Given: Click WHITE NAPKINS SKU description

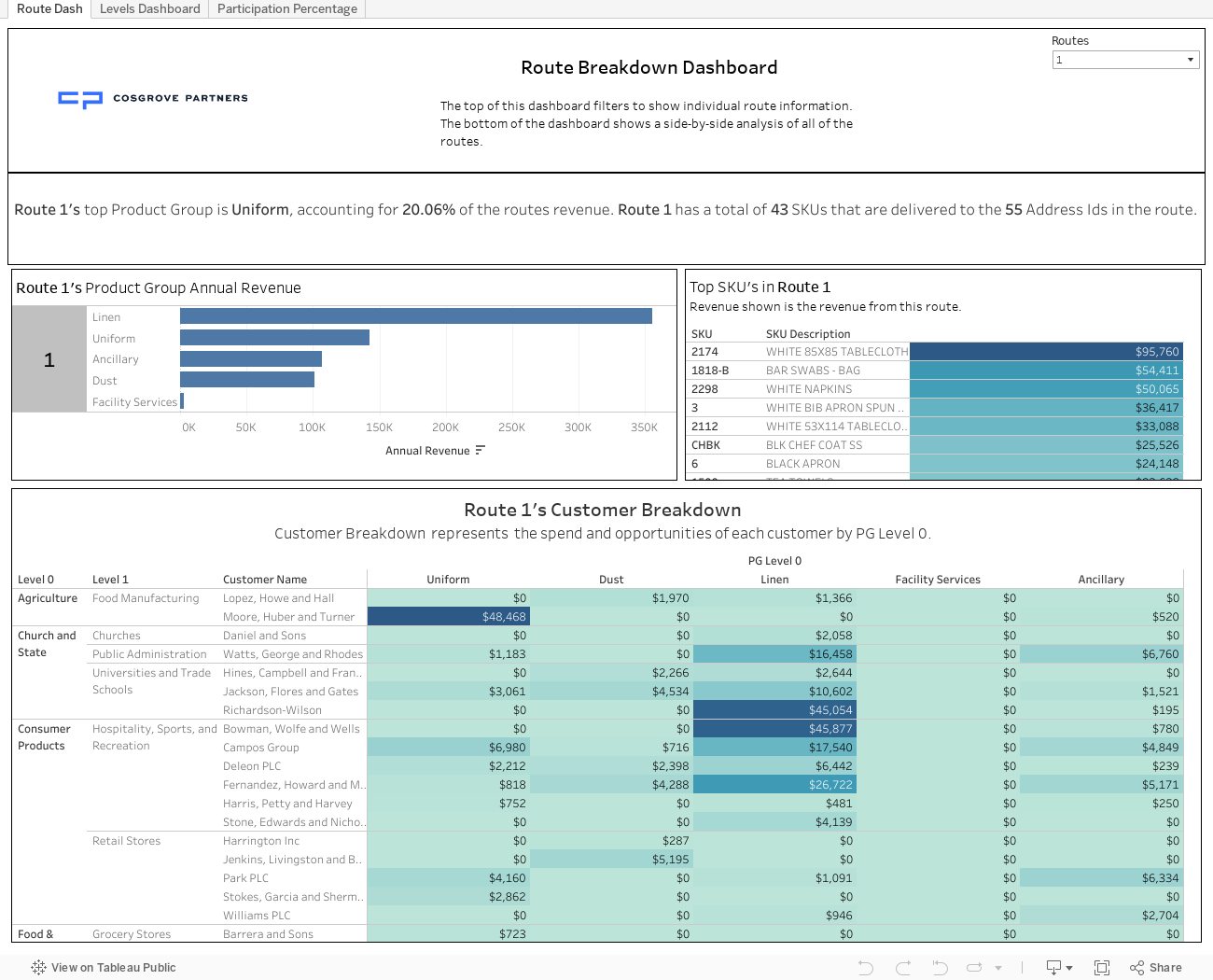Looking at the screenshot, I should coord(809,389).
